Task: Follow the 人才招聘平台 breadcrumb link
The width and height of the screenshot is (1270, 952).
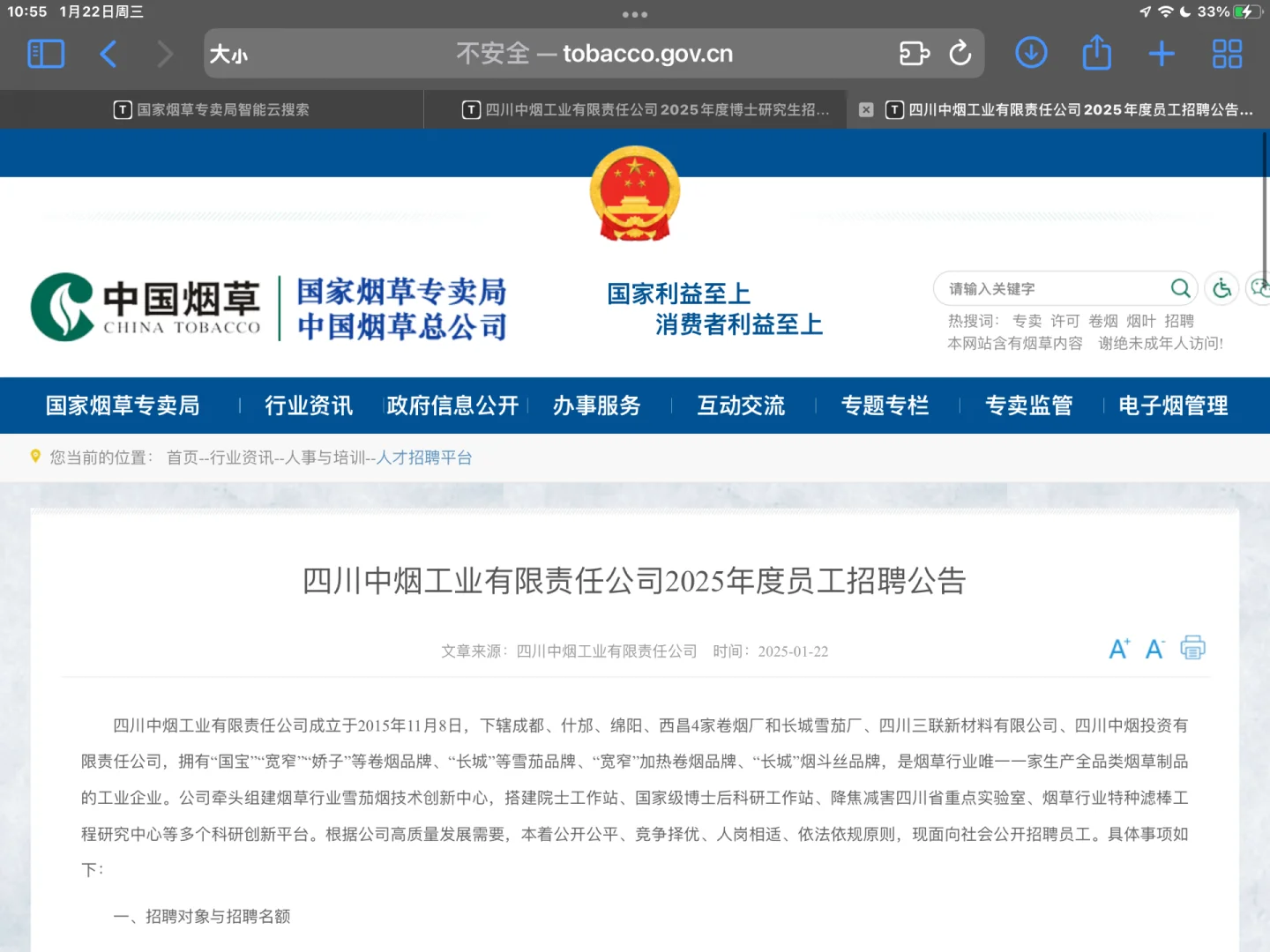Action: click(x=424, y=457)
